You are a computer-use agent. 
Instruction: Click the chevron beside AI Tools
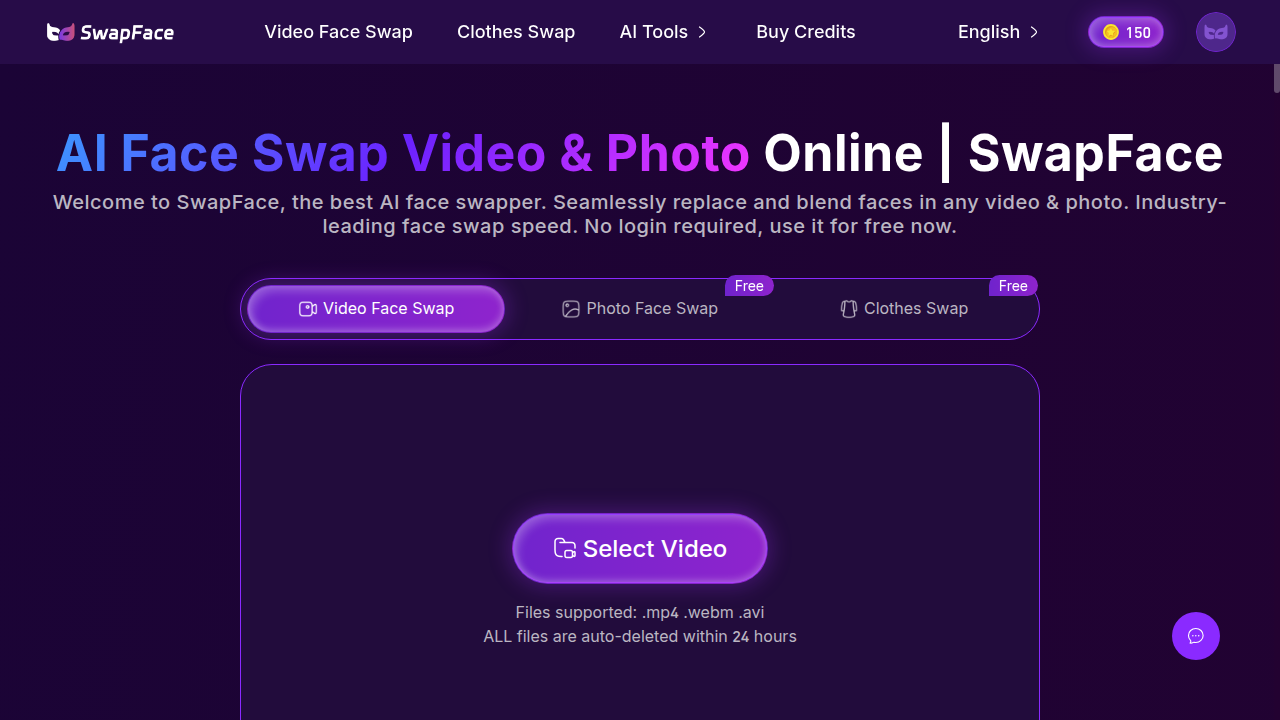702,32
